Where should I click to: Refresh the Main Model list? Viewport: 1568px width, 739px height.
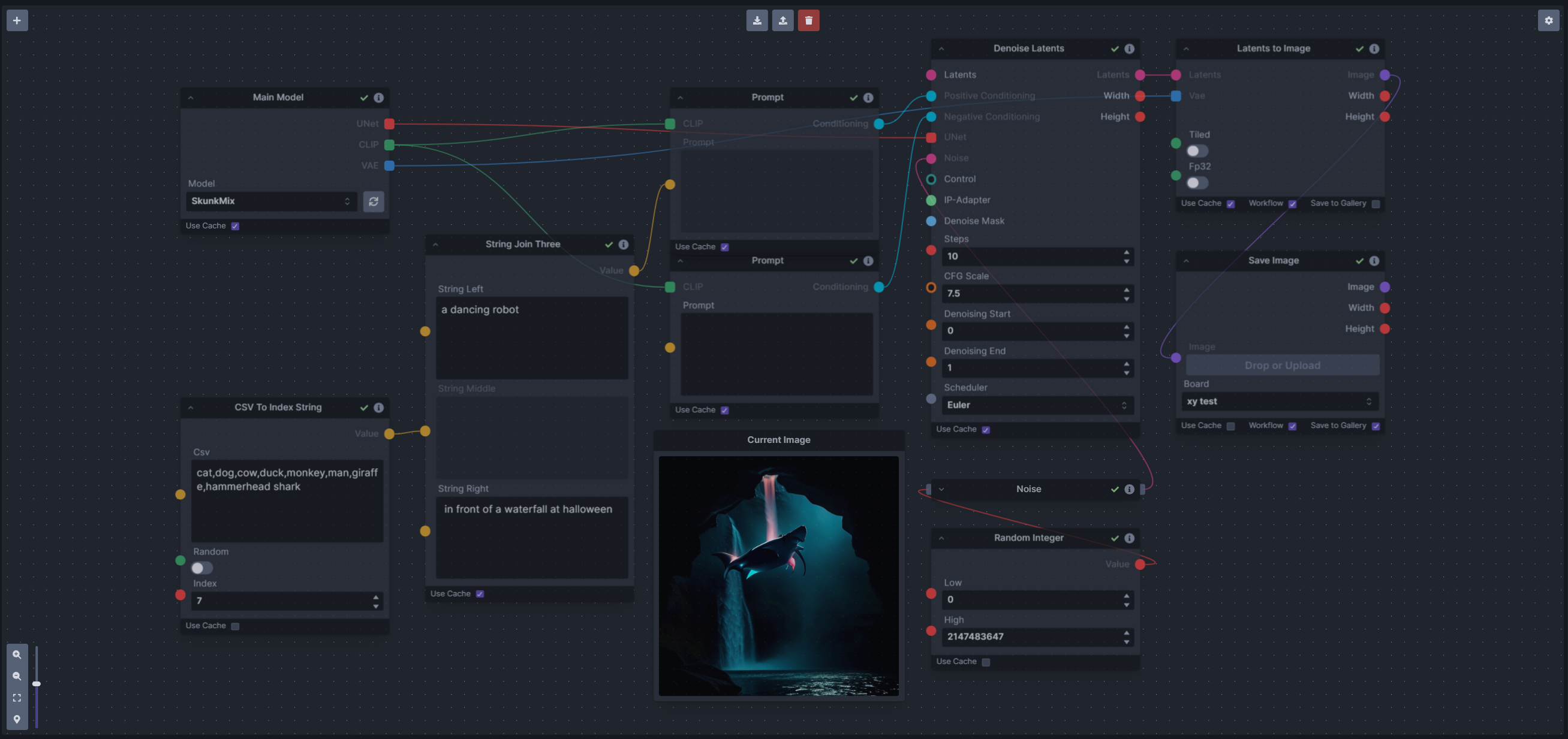click(373, 201)
